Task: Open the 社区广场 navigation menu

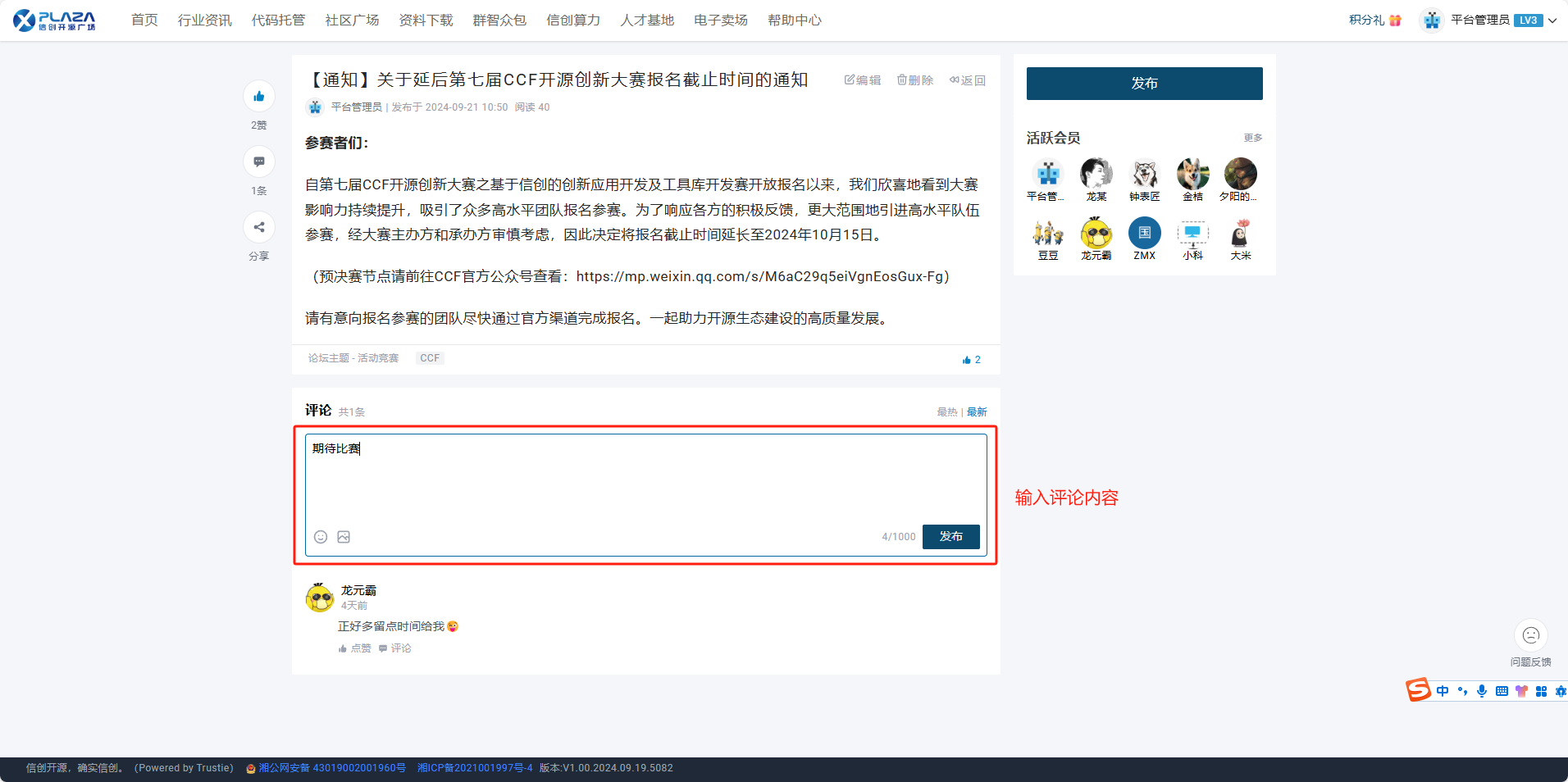Action: [352, 20]
